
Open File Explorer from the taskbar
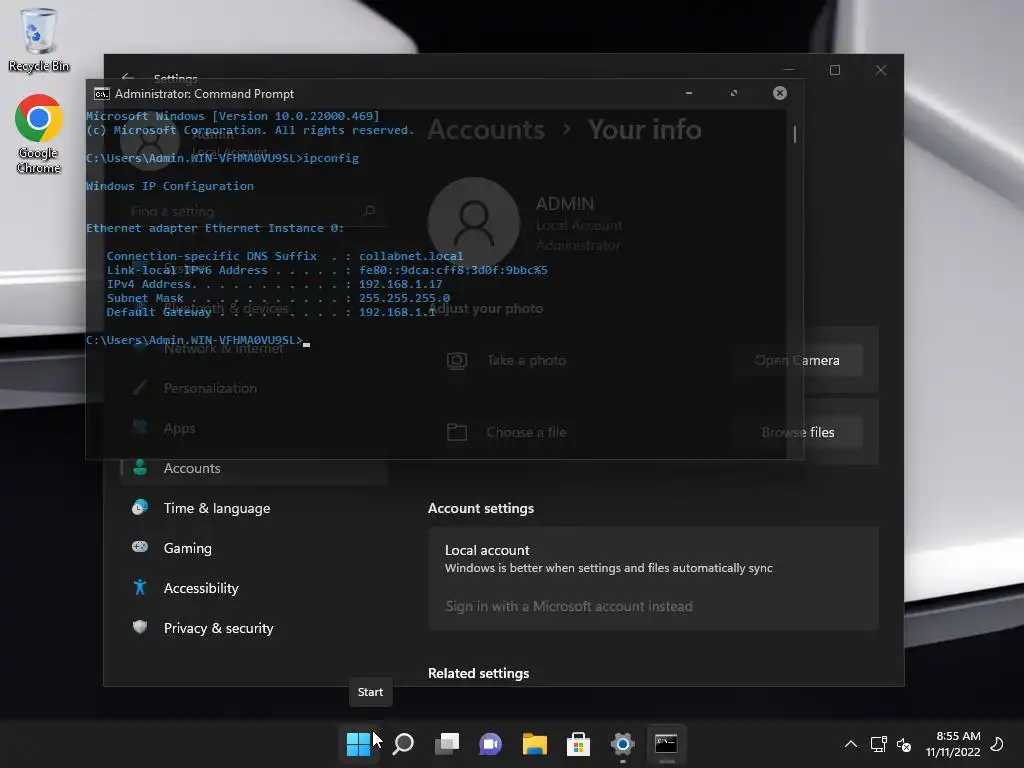coord(535,744)
